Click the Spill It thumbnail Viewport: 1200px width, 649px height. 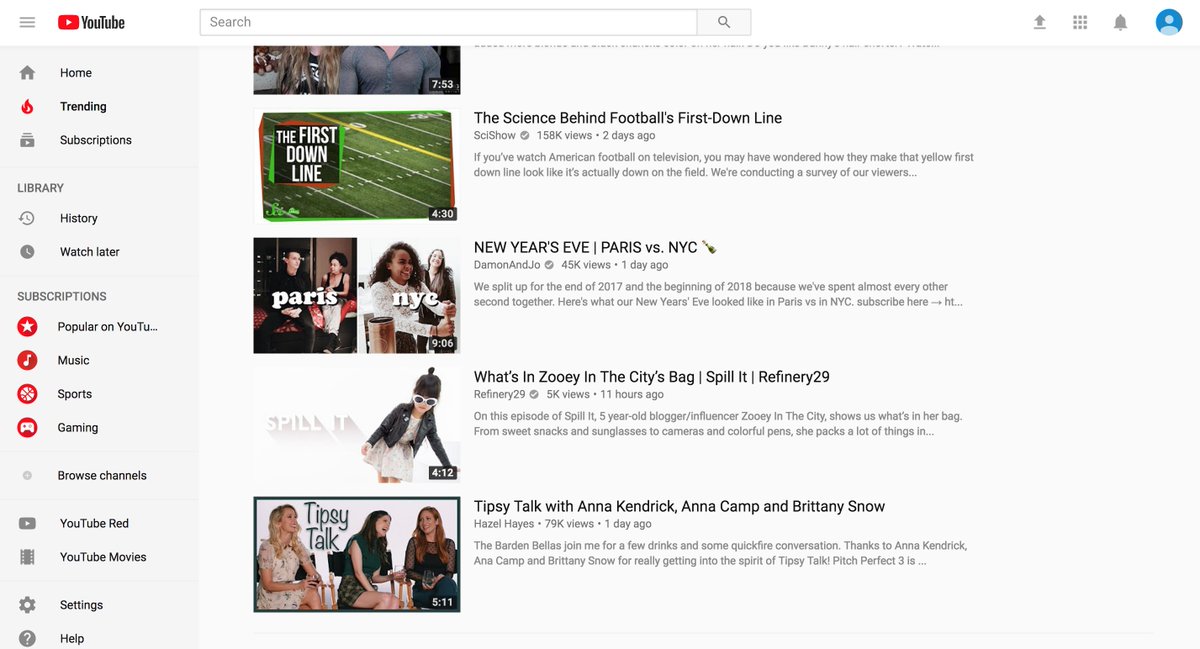(x=357, y=425)
